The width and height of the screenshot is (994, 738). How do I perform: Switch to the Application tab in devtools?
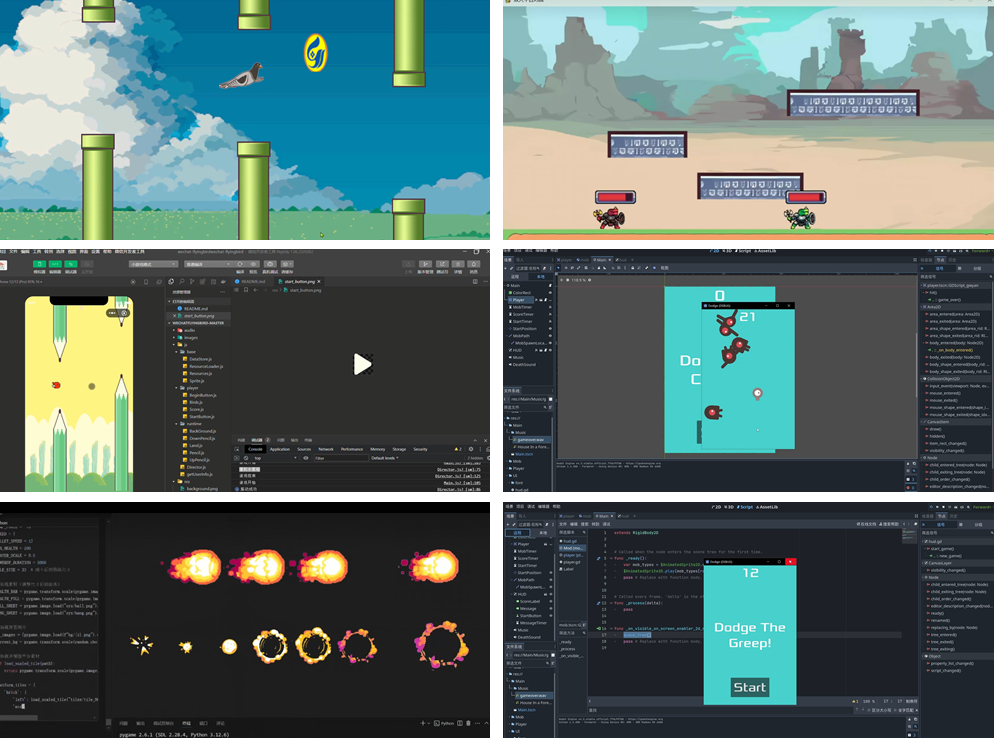(280, 449)
